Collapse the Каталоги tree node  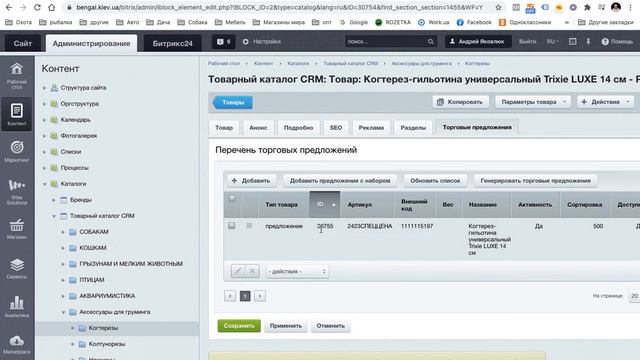[x=44, y=184]
